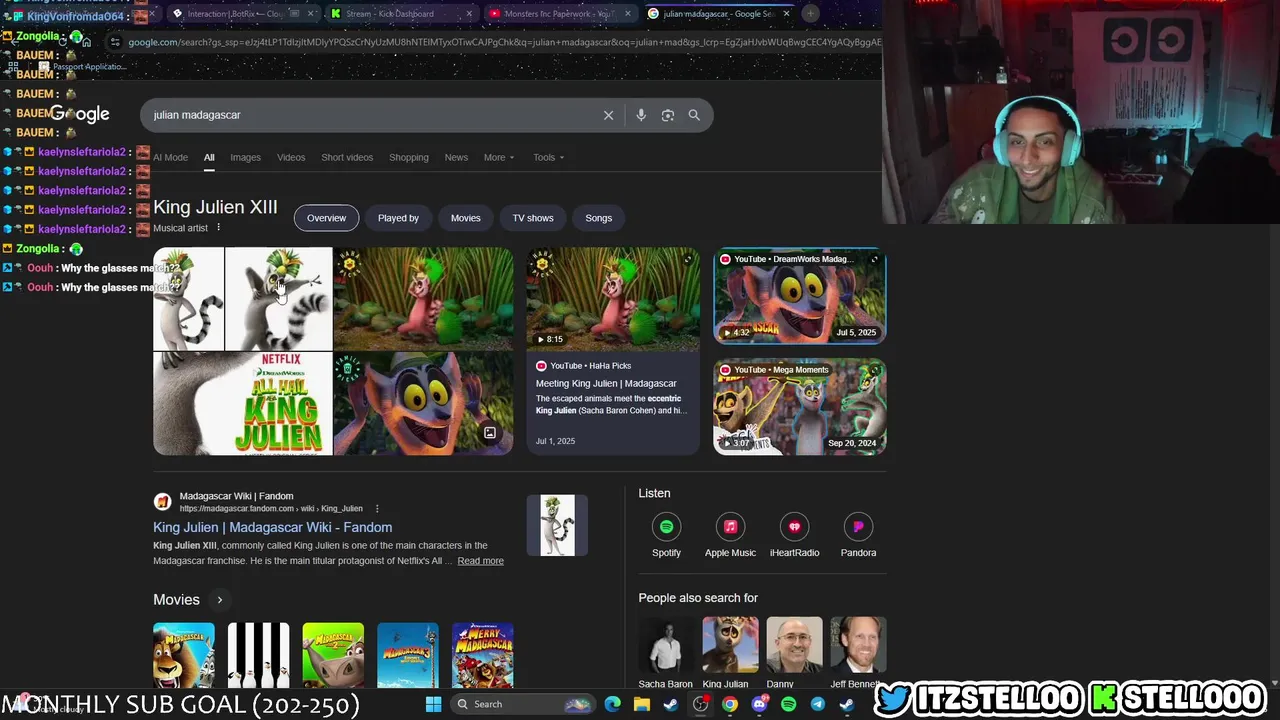
Task: Select the Movies chip
Action: [x=466, y=218]
